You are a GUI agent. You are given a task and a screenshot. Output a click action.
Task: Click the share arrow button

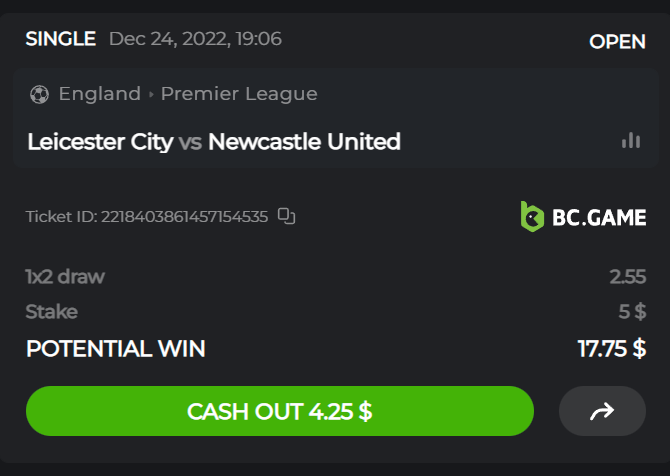click(x=602, y=411)
